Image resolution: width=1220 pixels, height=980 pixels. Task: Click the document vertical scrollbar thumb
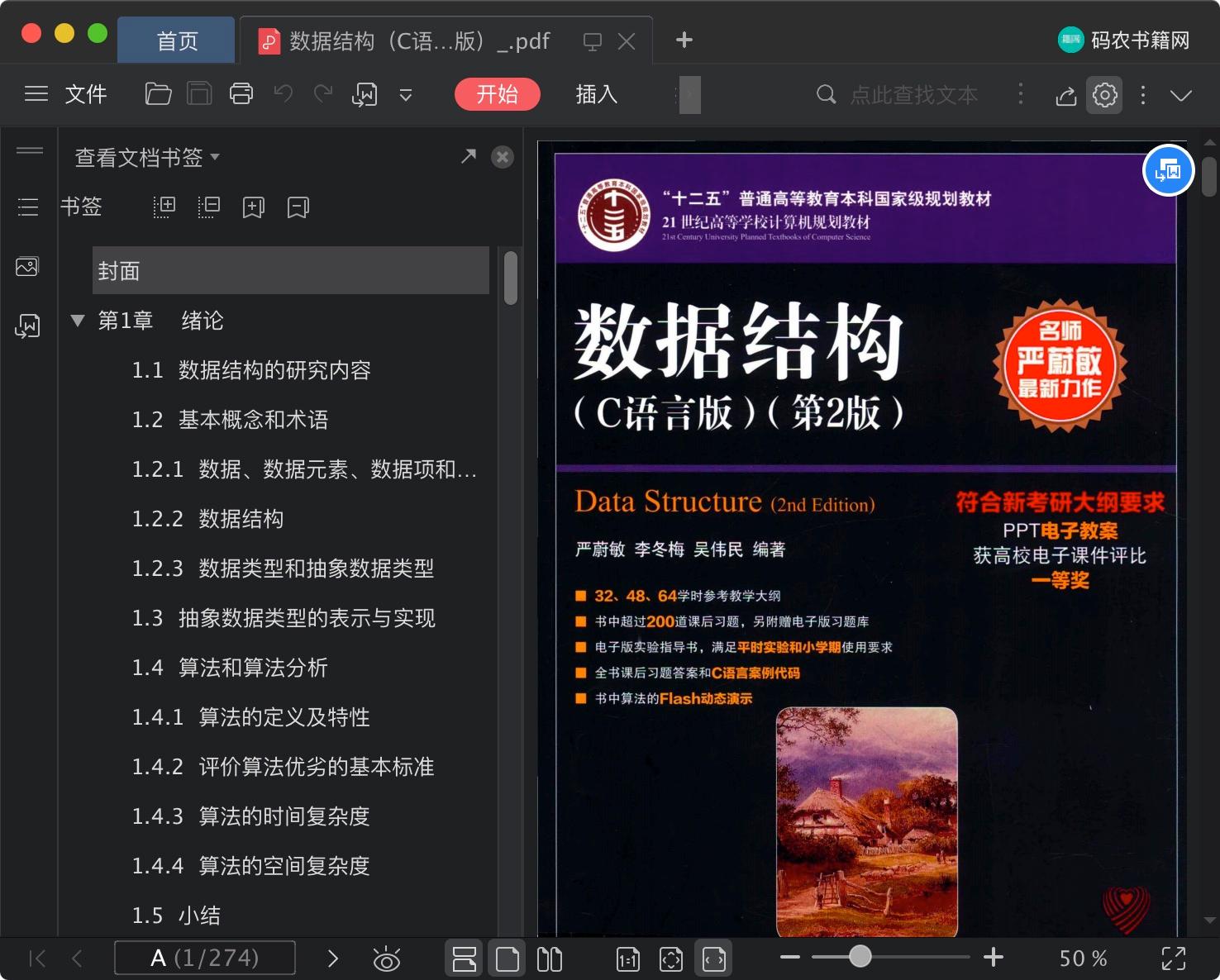(x=1209, y=177)
